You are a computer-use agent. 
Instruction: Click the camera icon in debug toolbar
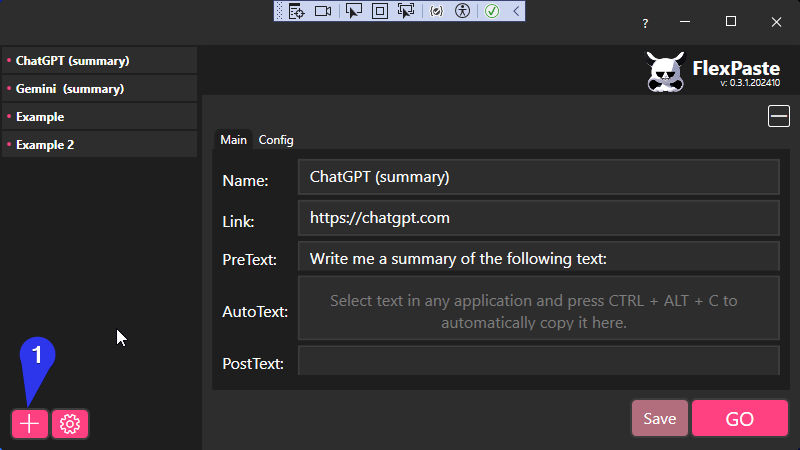(x=323, y=11)
